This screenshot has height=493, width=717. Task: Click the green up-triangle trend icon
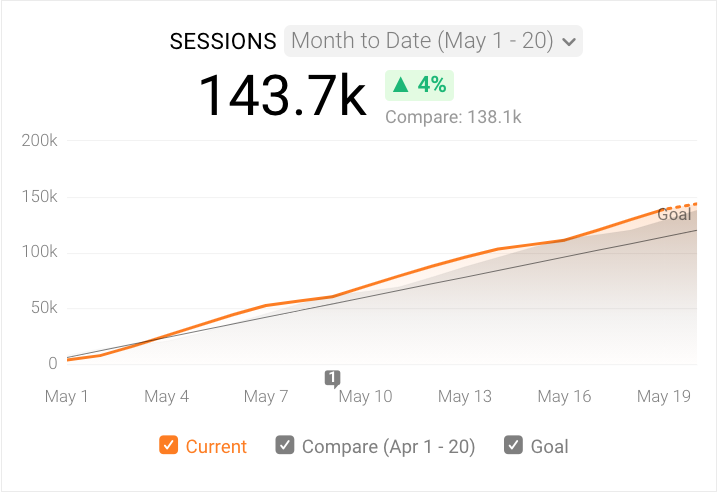401,85
